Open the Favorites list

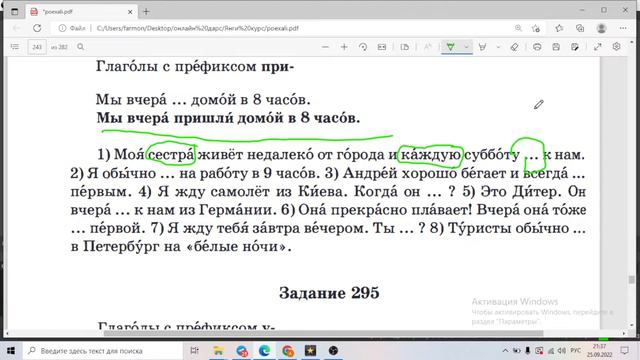point(559,28)
